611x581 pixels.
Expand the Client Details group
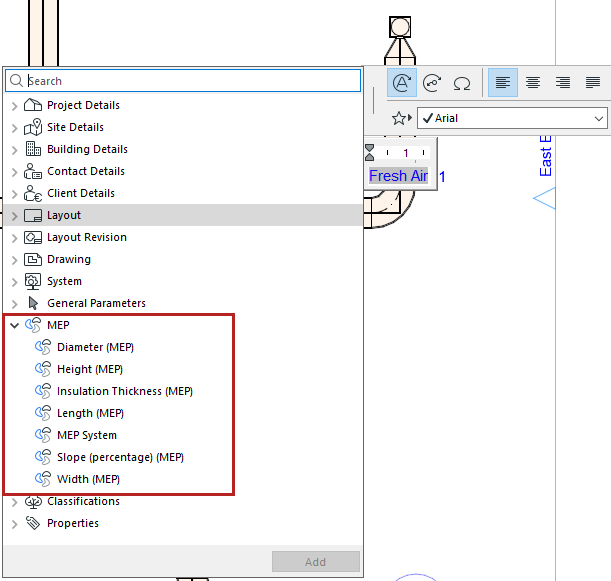pos(14,194)
